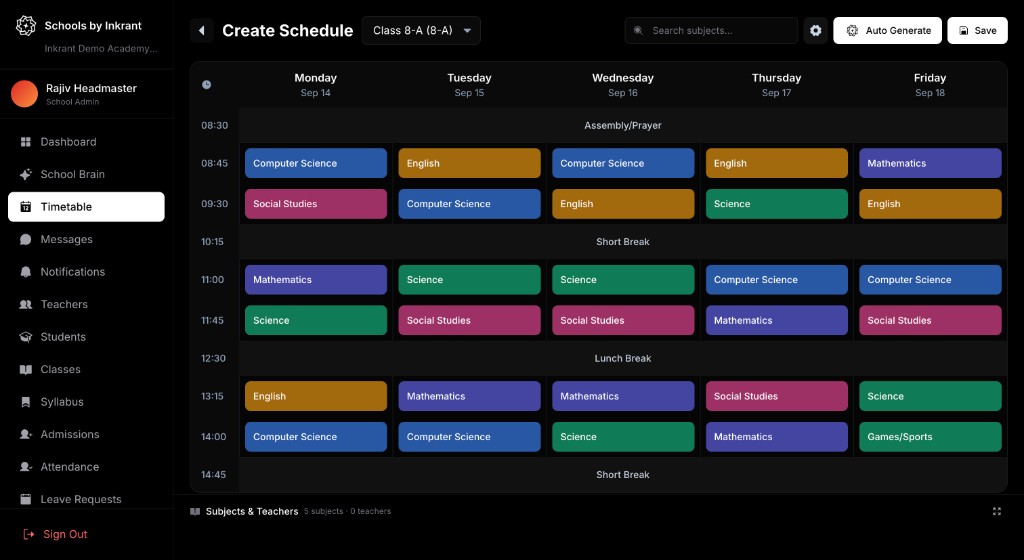
Task: Open Notifications section
Action: point(86,272)
